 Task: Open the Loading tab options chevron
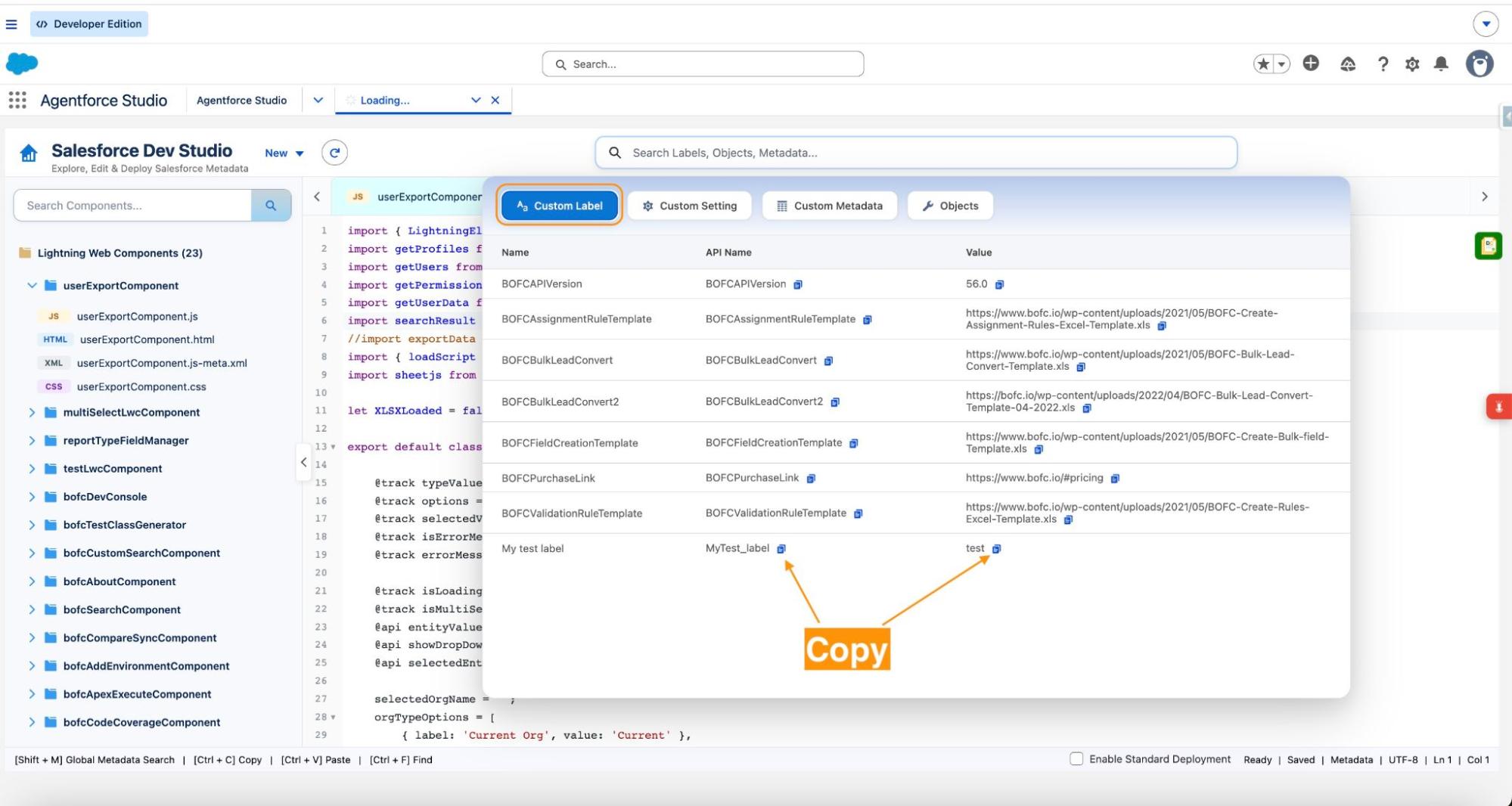476,100
